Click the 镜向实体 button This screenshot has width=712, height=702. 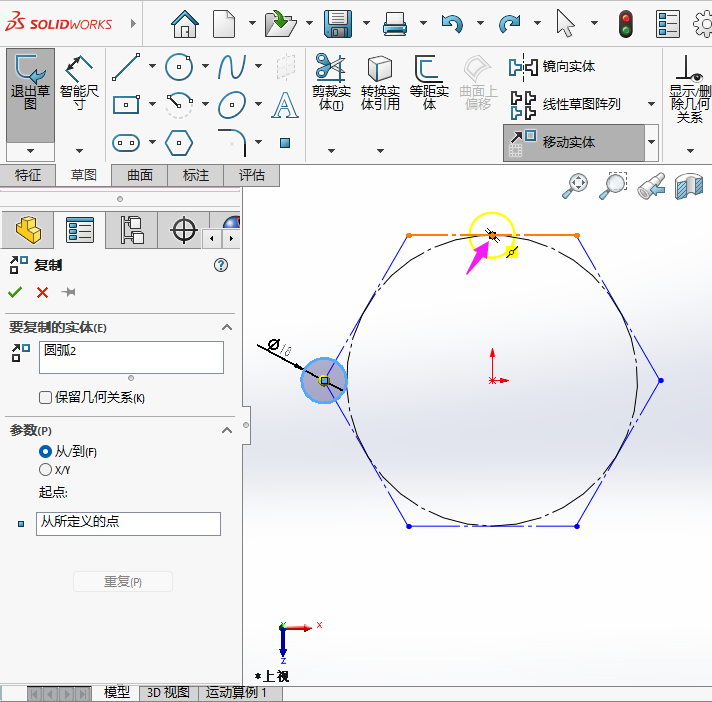click(568, 67)
